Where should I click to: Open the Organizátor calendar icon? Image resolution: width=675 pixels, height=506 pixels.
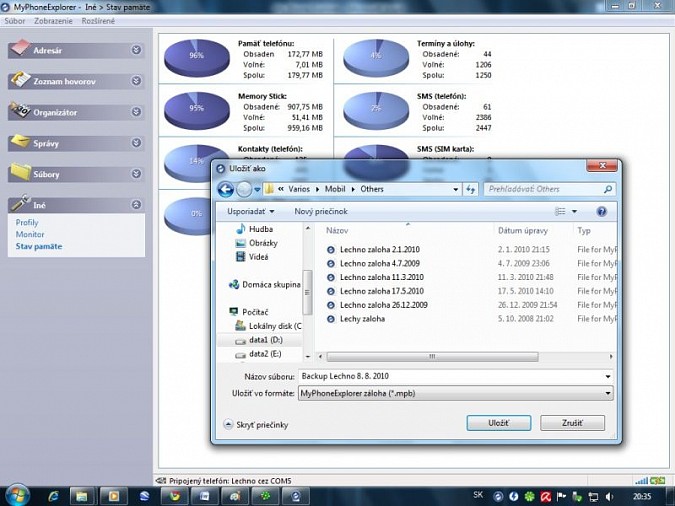20,111
